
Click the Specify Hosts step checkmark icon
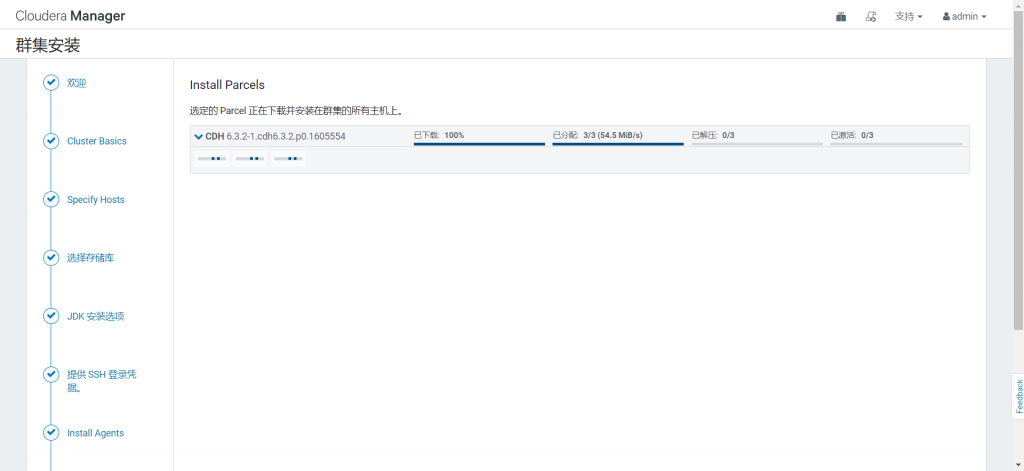point(51,199)
